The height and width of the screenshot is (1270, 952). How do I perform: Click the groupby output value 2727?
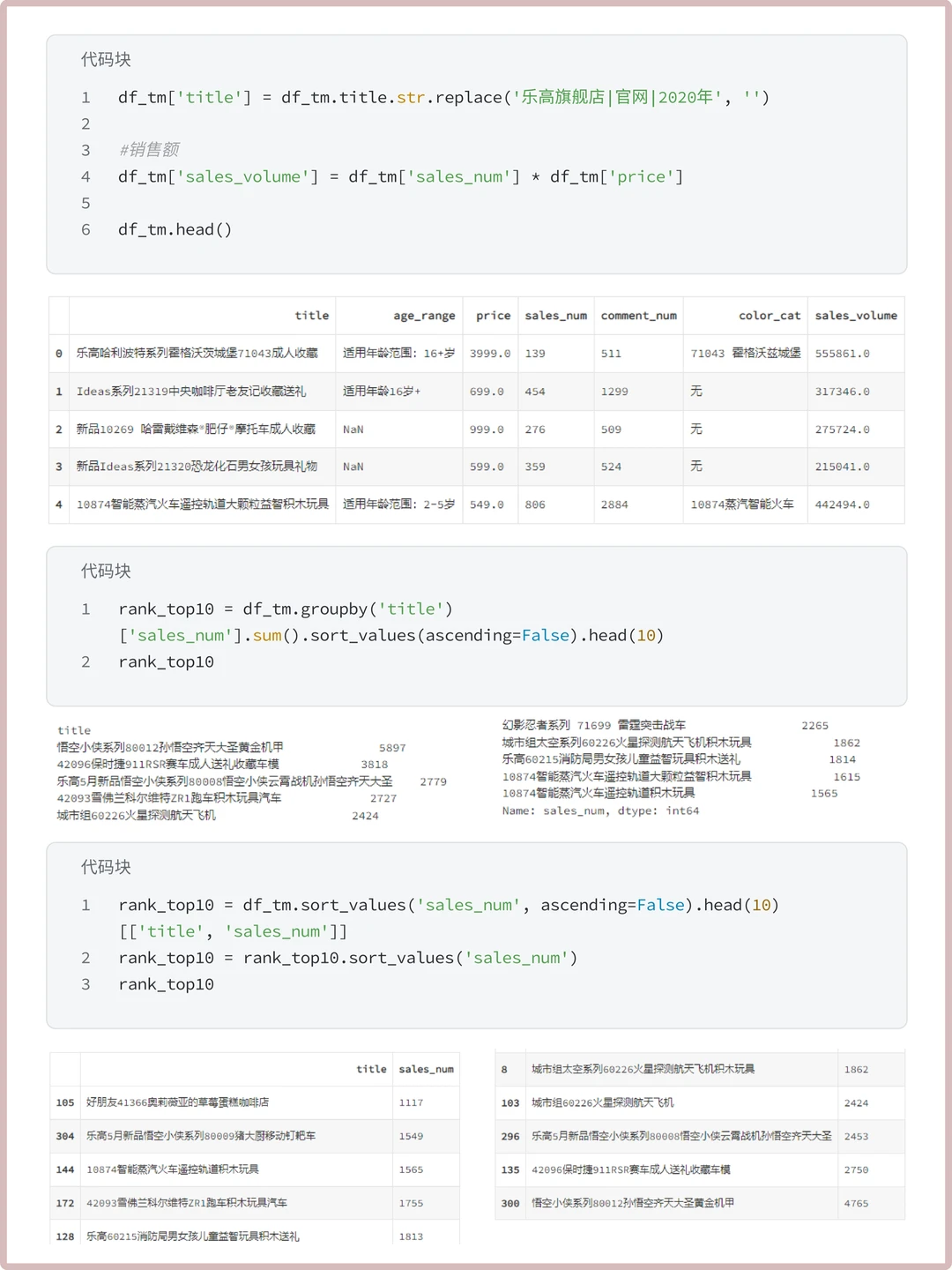click(x=383, y=798)
